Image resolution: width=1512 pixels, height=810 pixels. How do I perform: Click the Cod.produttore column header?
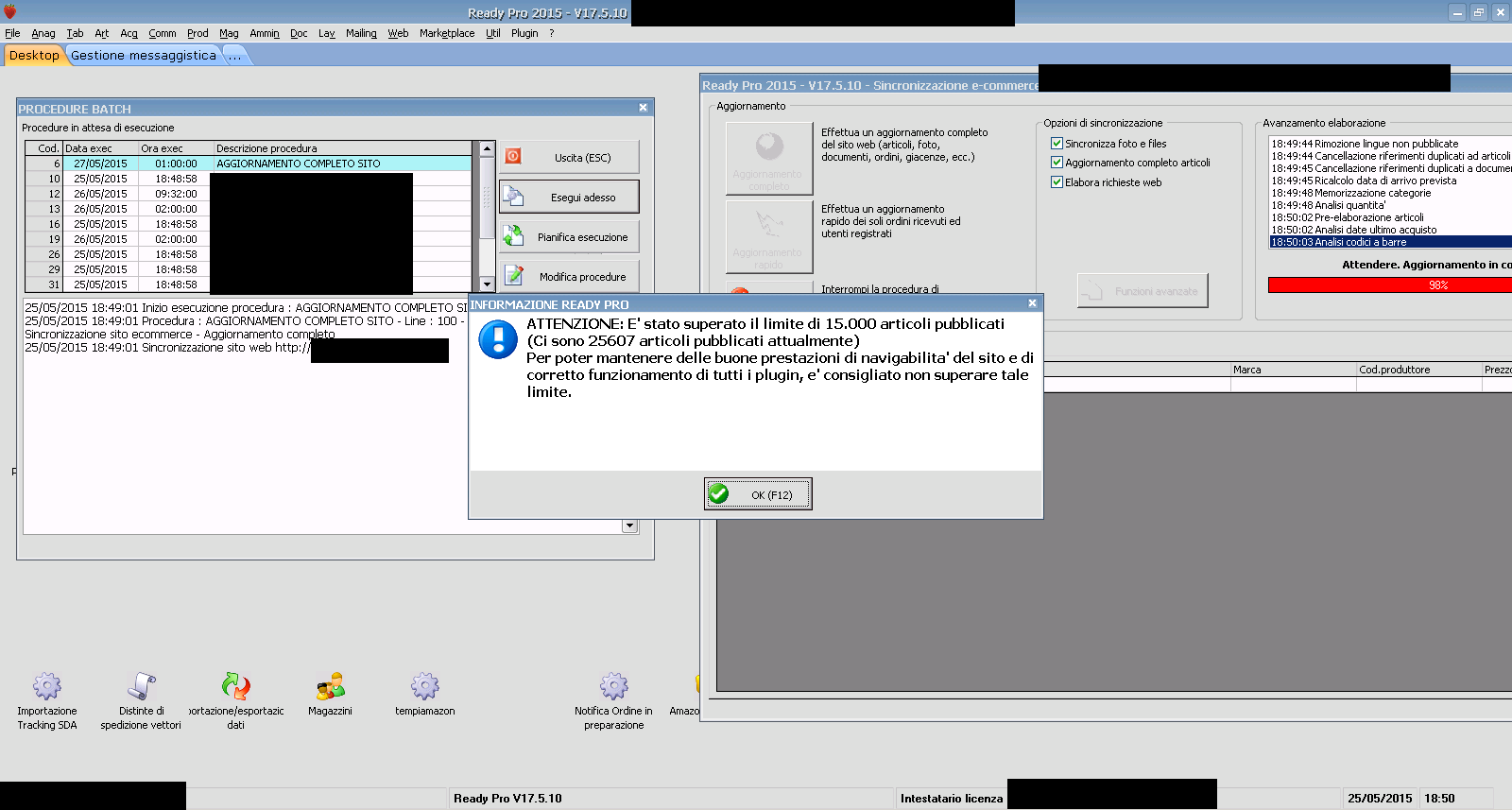point(1418,370)
